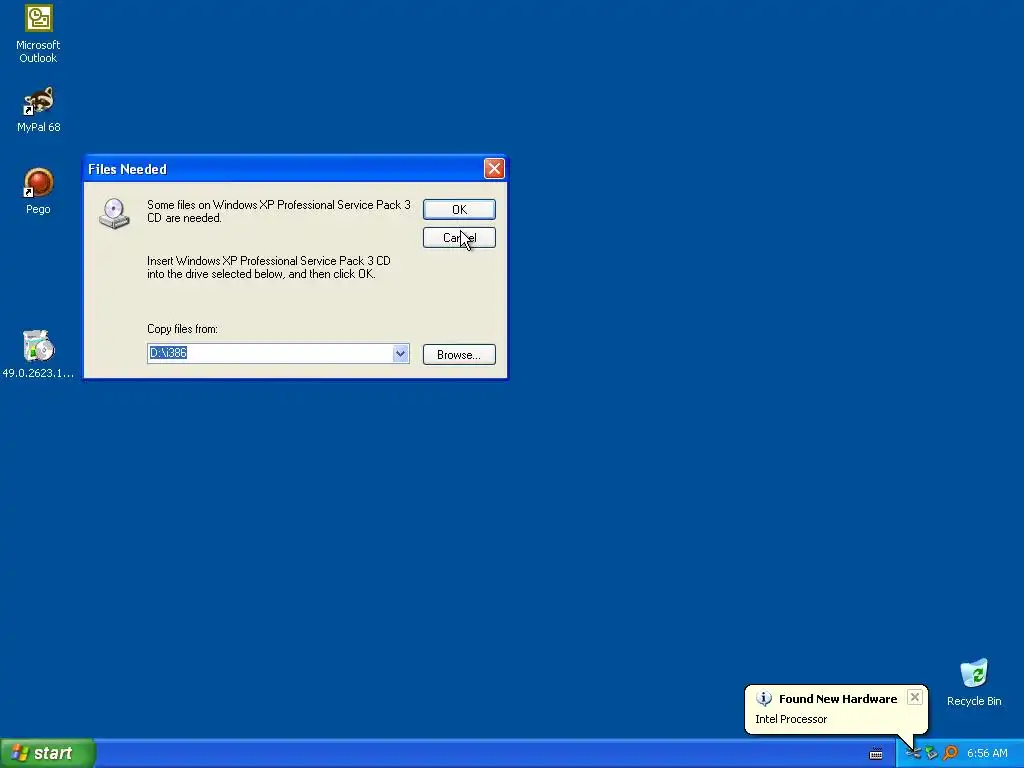This screenshot has width=1024, height=768.
Task: Click the CD drive icon in Files Needed dialog
Action: click(x=114, y=214)
